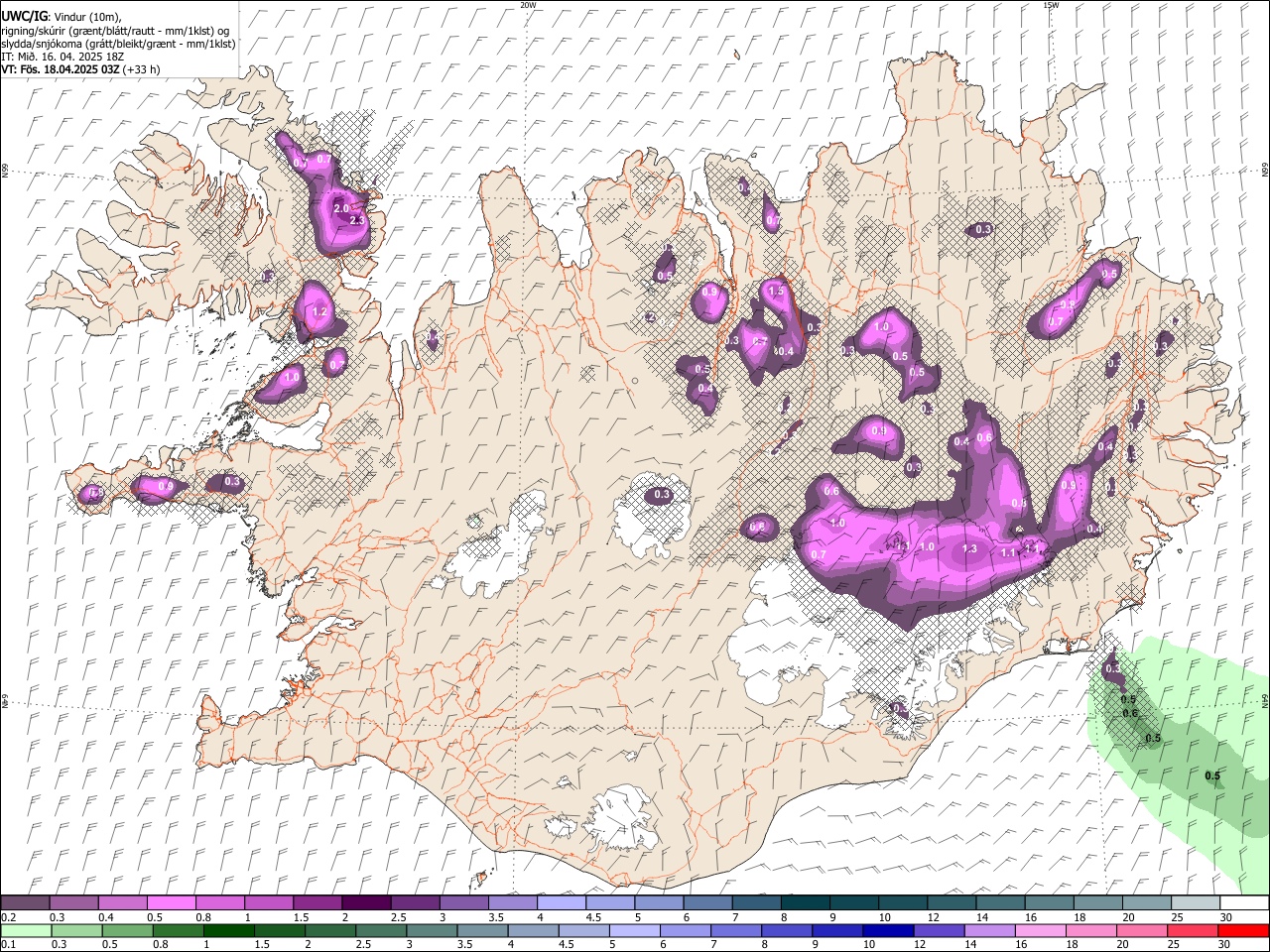Click the upper-row swatch between 0.3 and 0.4
Screen dimensions: 1270x952
pos(74,902)
